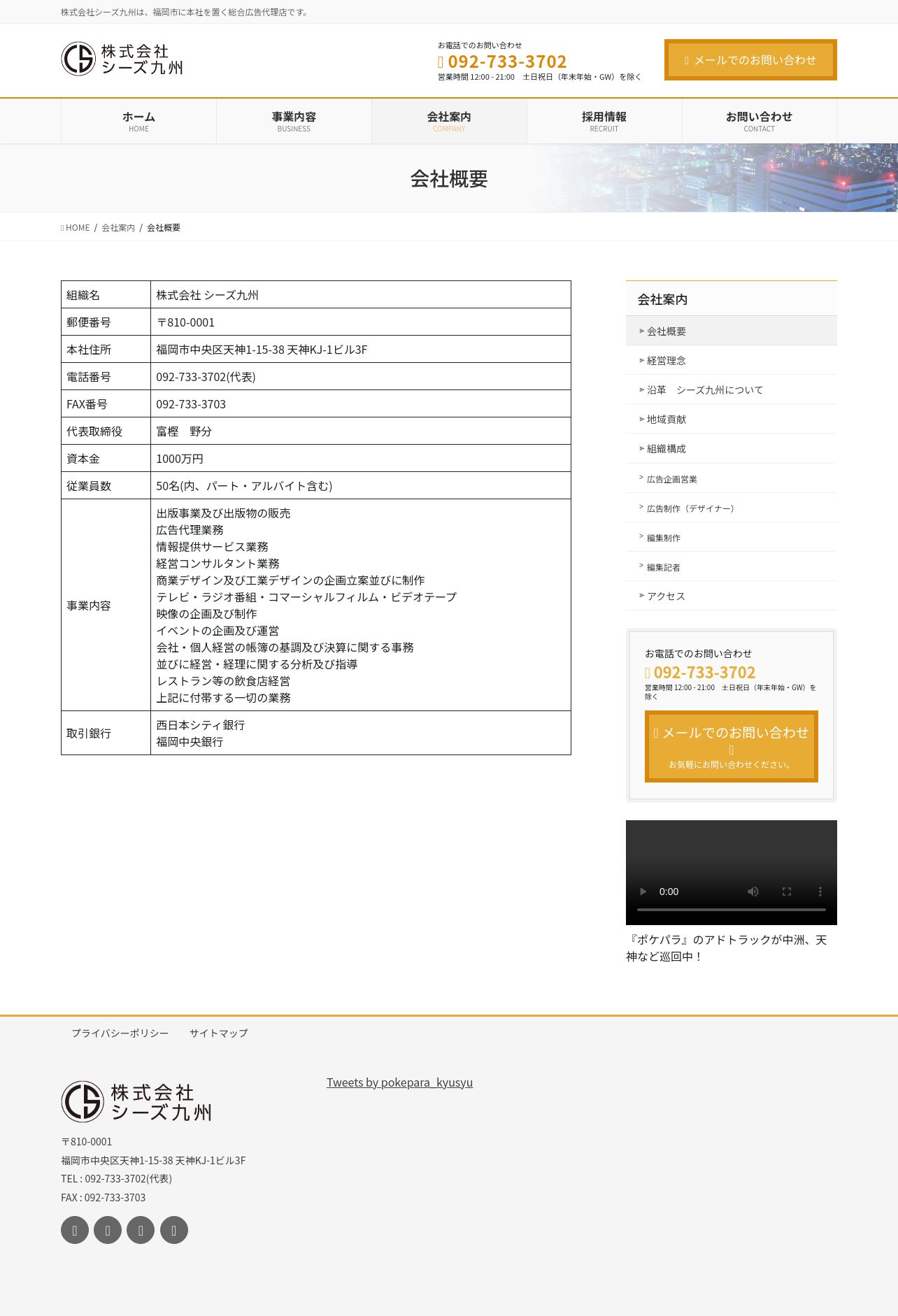
Task: Open the お問い合わせ navigation tab
Action: click(760, 121)
